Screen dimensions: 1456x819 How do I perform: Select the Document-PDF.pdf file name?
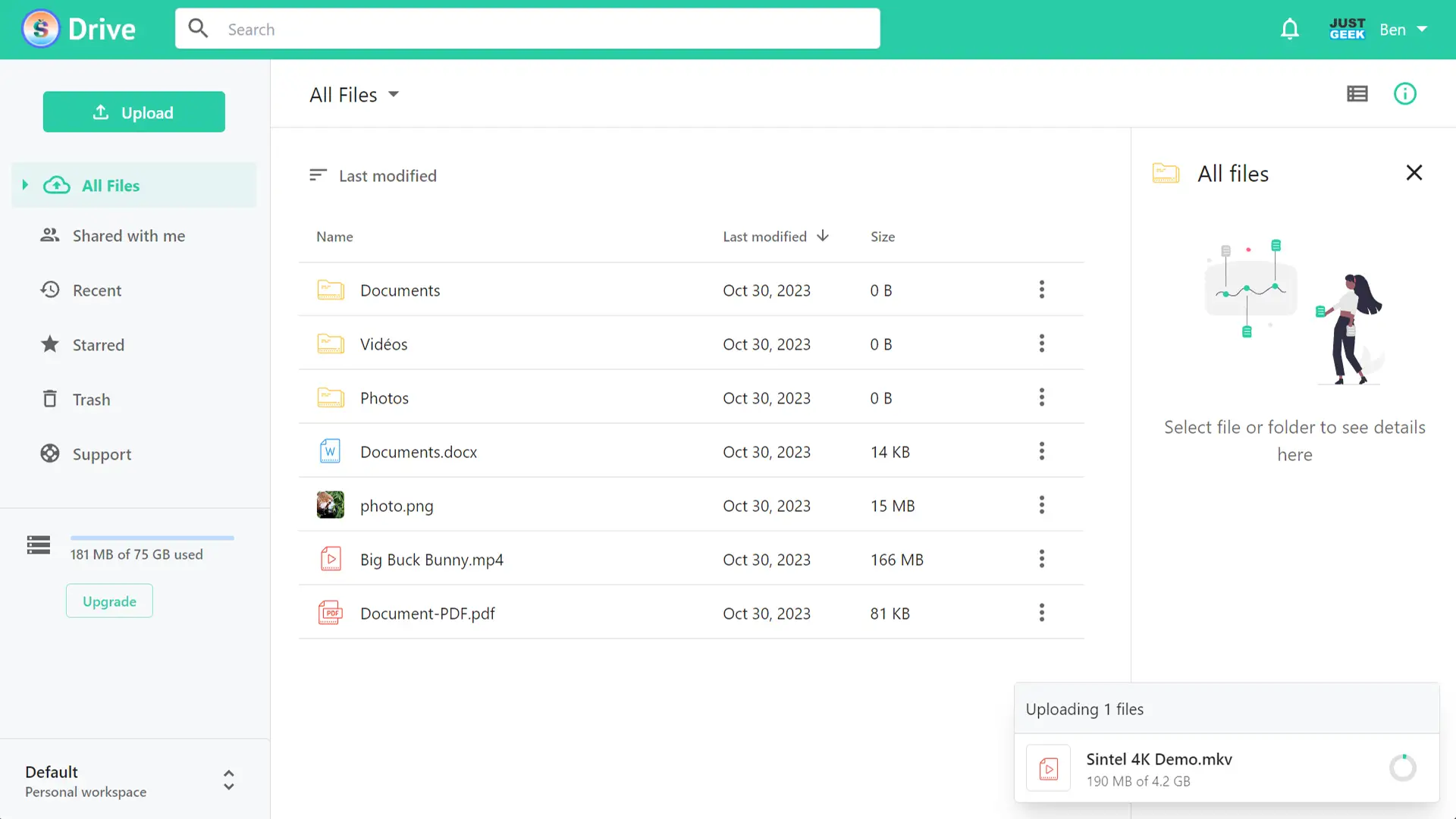(428, 613)
